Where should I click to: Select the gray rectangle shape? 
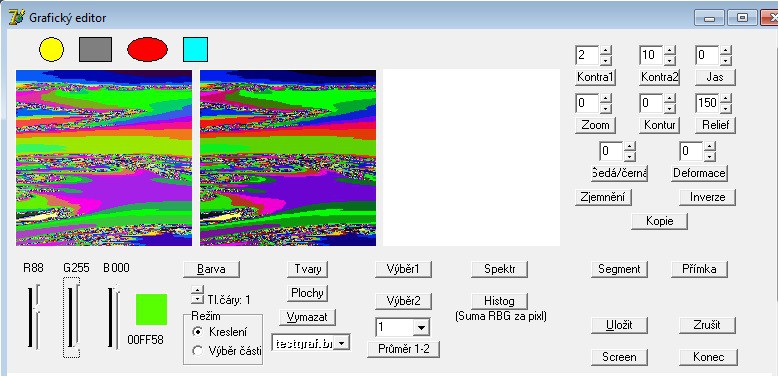pos(95,50)
